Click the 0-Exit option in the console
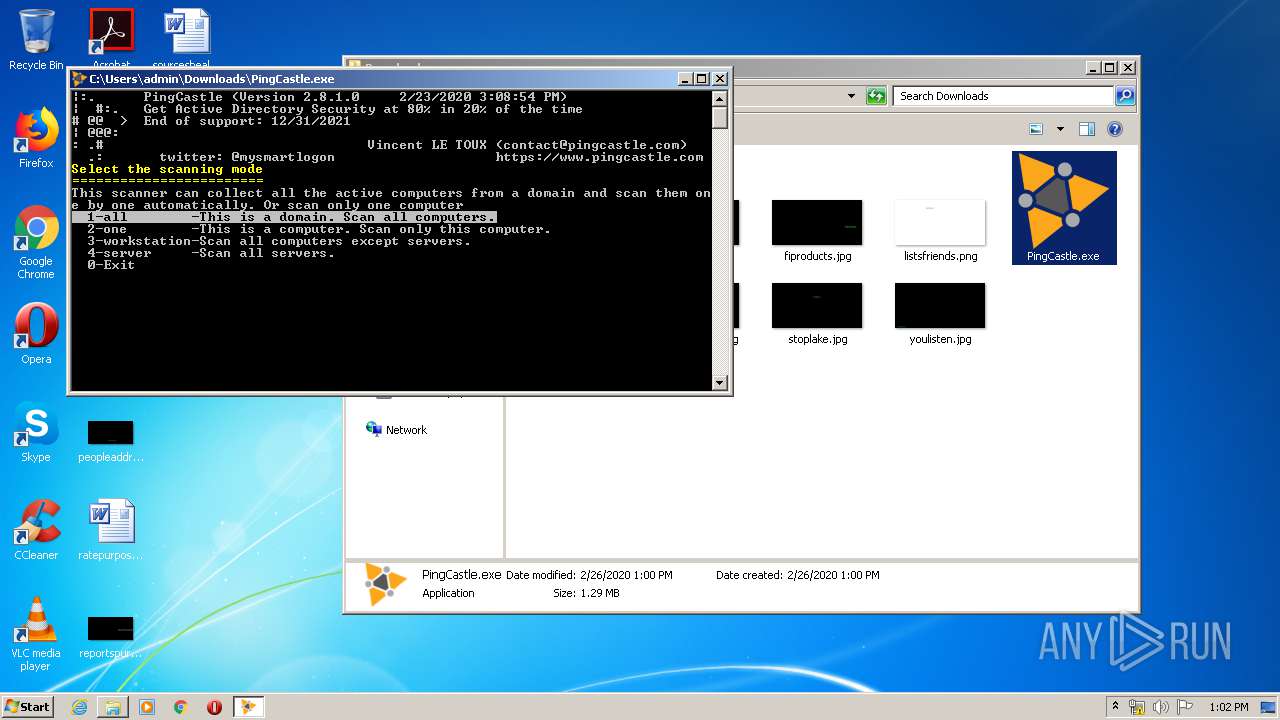Screen dimensions: 1280x720 coord(110,265)
